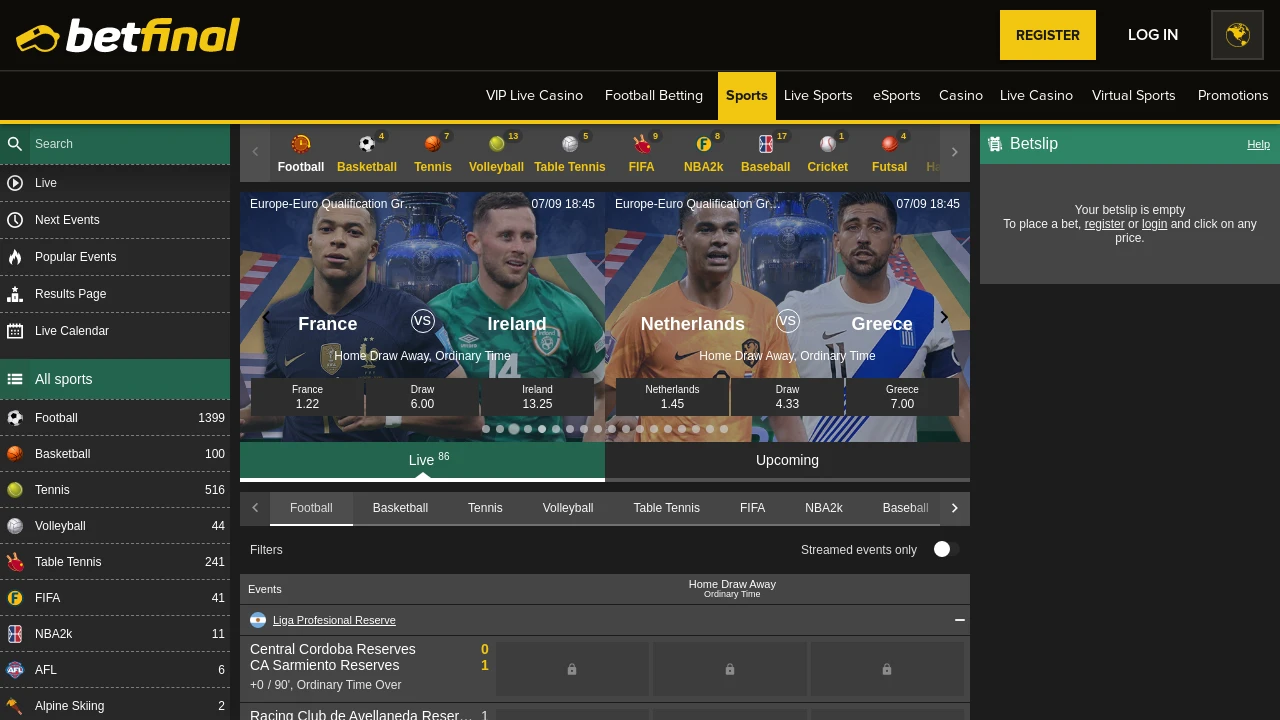The height and width of the screenshot is (720, 1280).
Task: Click the Betslip receipt icon
Action: click(x=995, y=144)
